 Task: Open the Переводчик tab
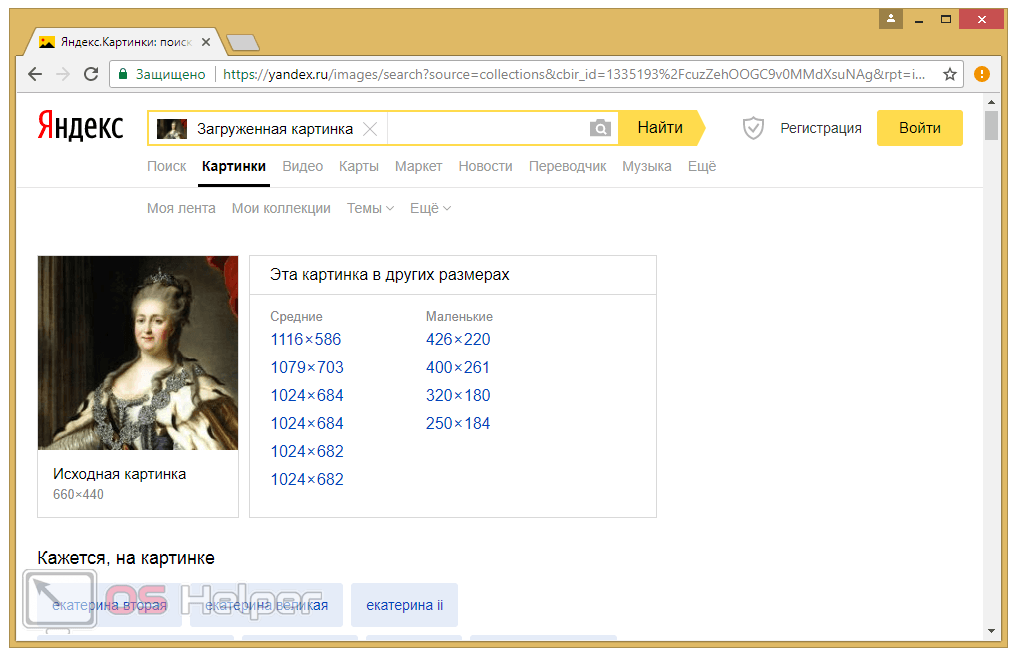tap(568, 167)
